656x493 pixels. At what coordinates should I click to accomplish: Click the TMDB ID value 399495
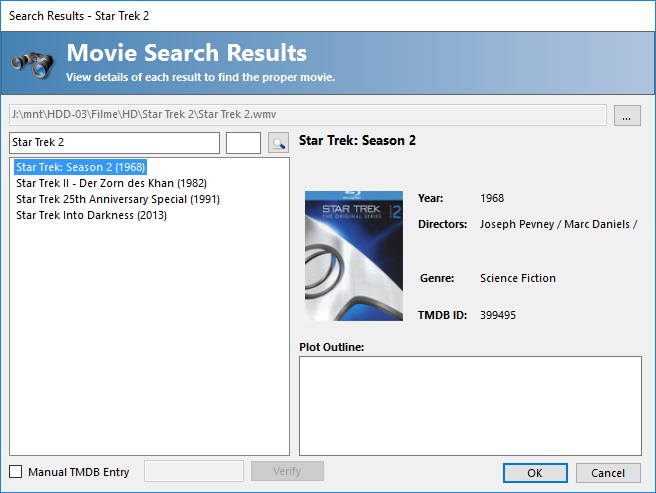[498, 315]
